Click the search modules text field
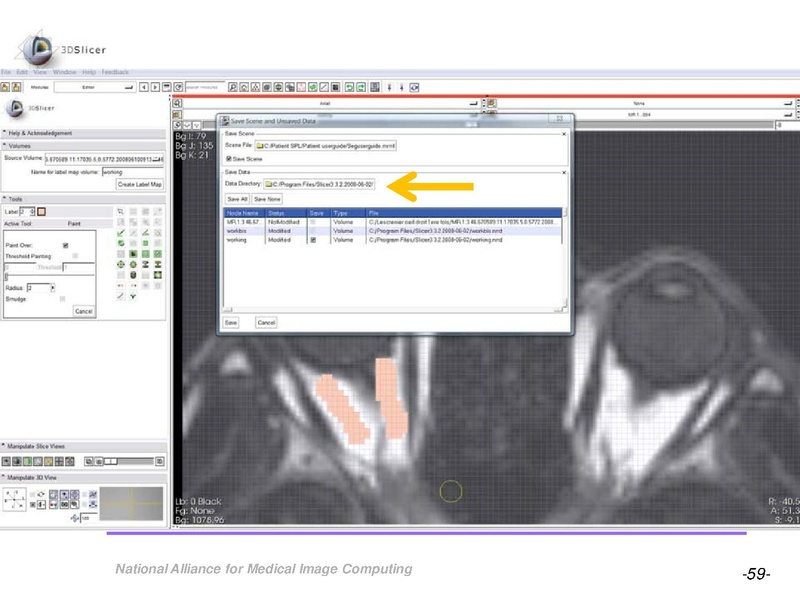The image size is (800, 600). coord(205,87)
